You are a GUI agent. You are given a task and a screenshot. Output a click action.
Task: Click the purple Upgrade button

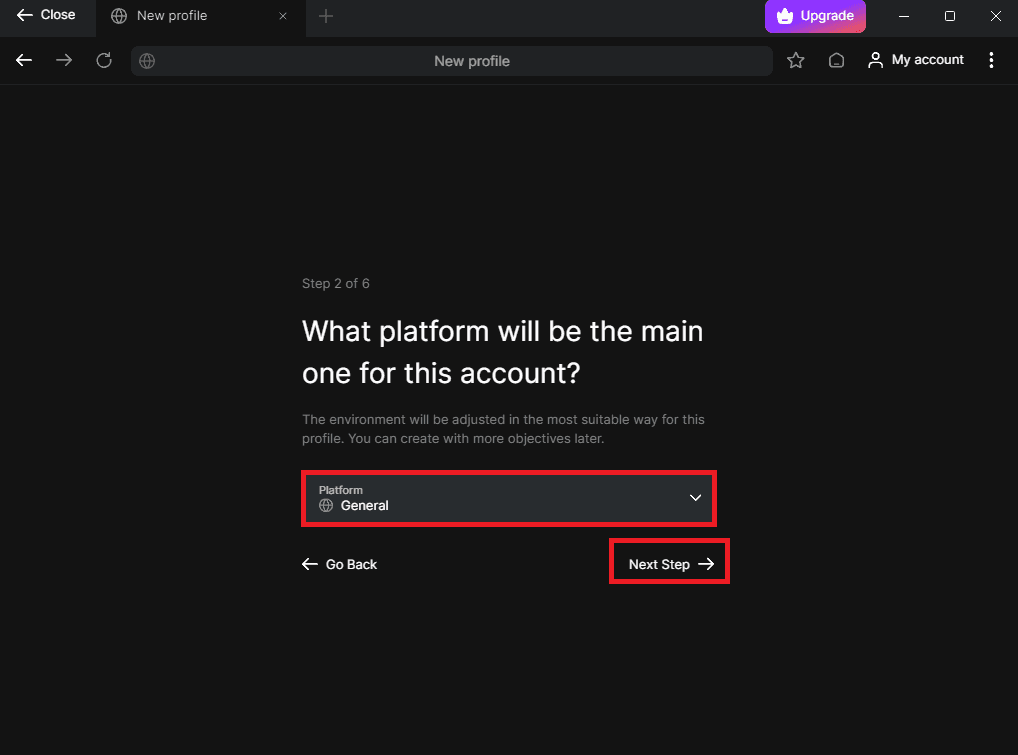pos(815,16)
